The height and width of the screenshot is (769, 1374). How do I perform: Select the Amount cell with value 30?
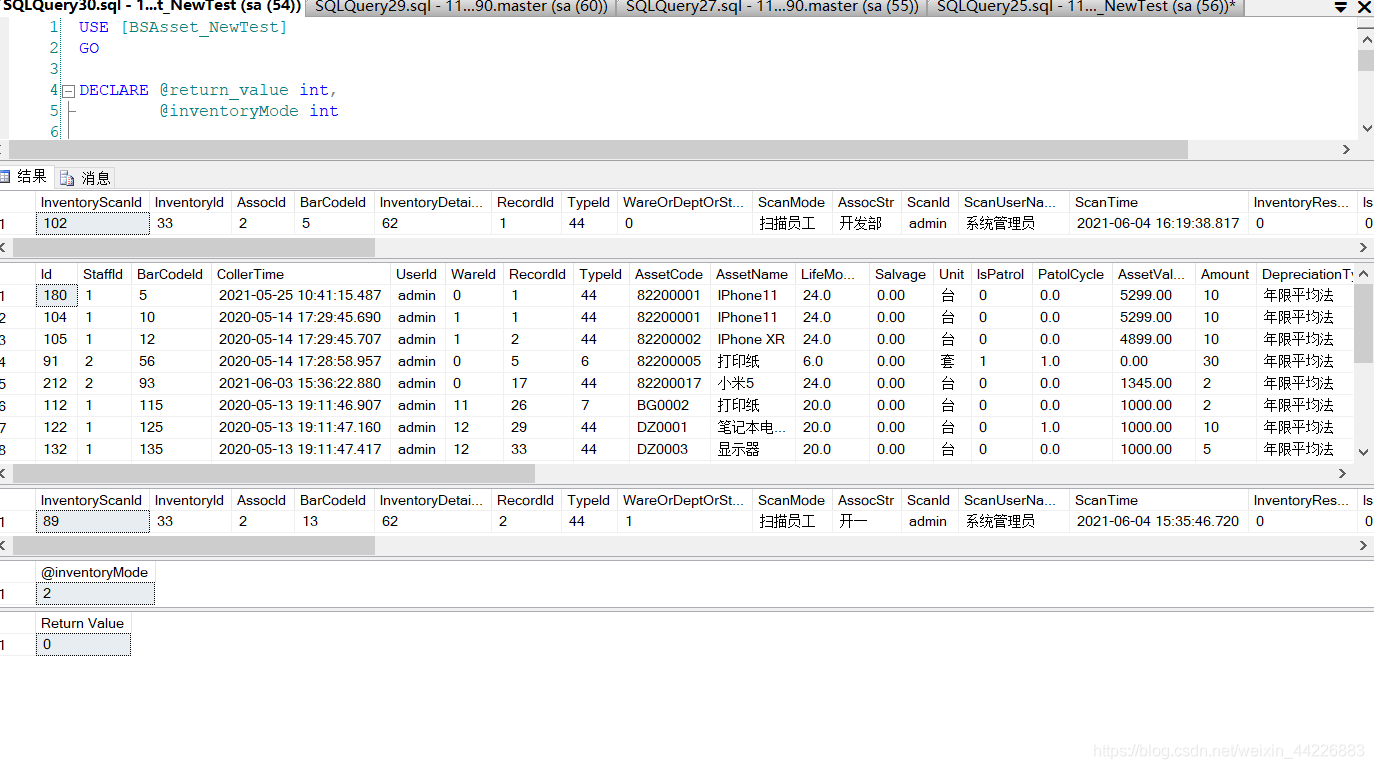click(x=1225, y=361)
